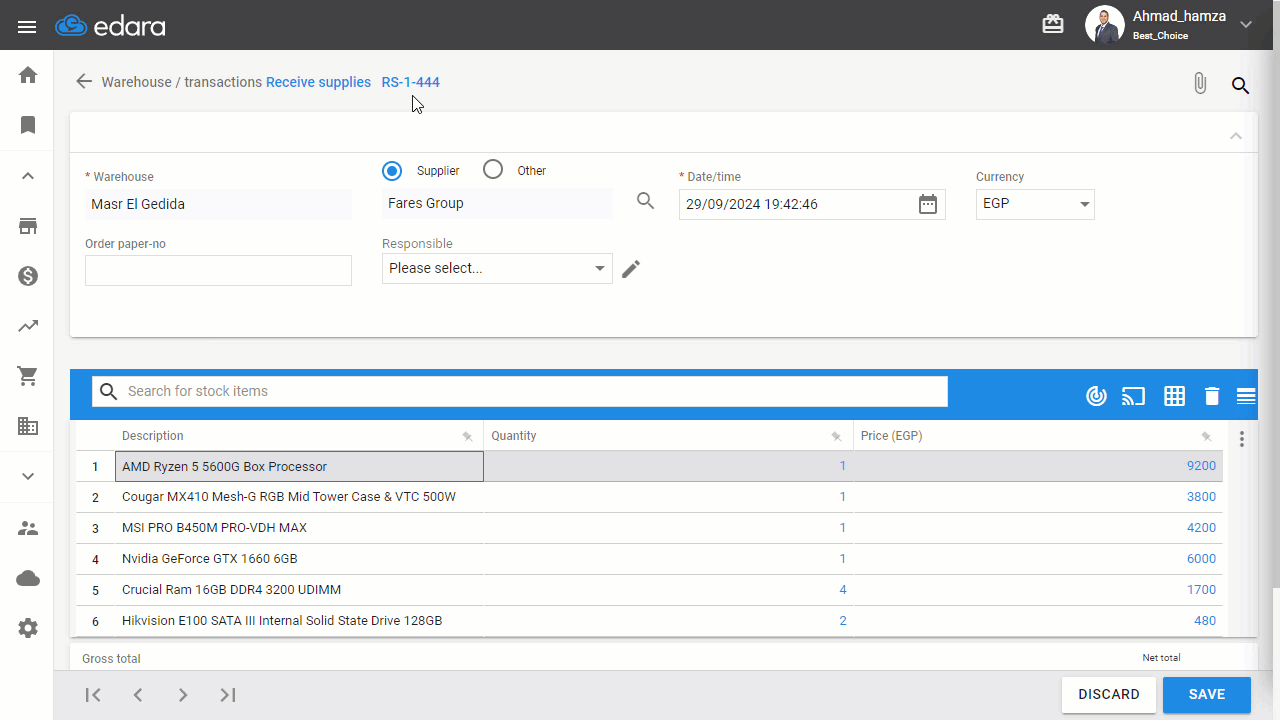Collapse sidebar section with up chevron
1280x720 pixels.
point(28,176)
